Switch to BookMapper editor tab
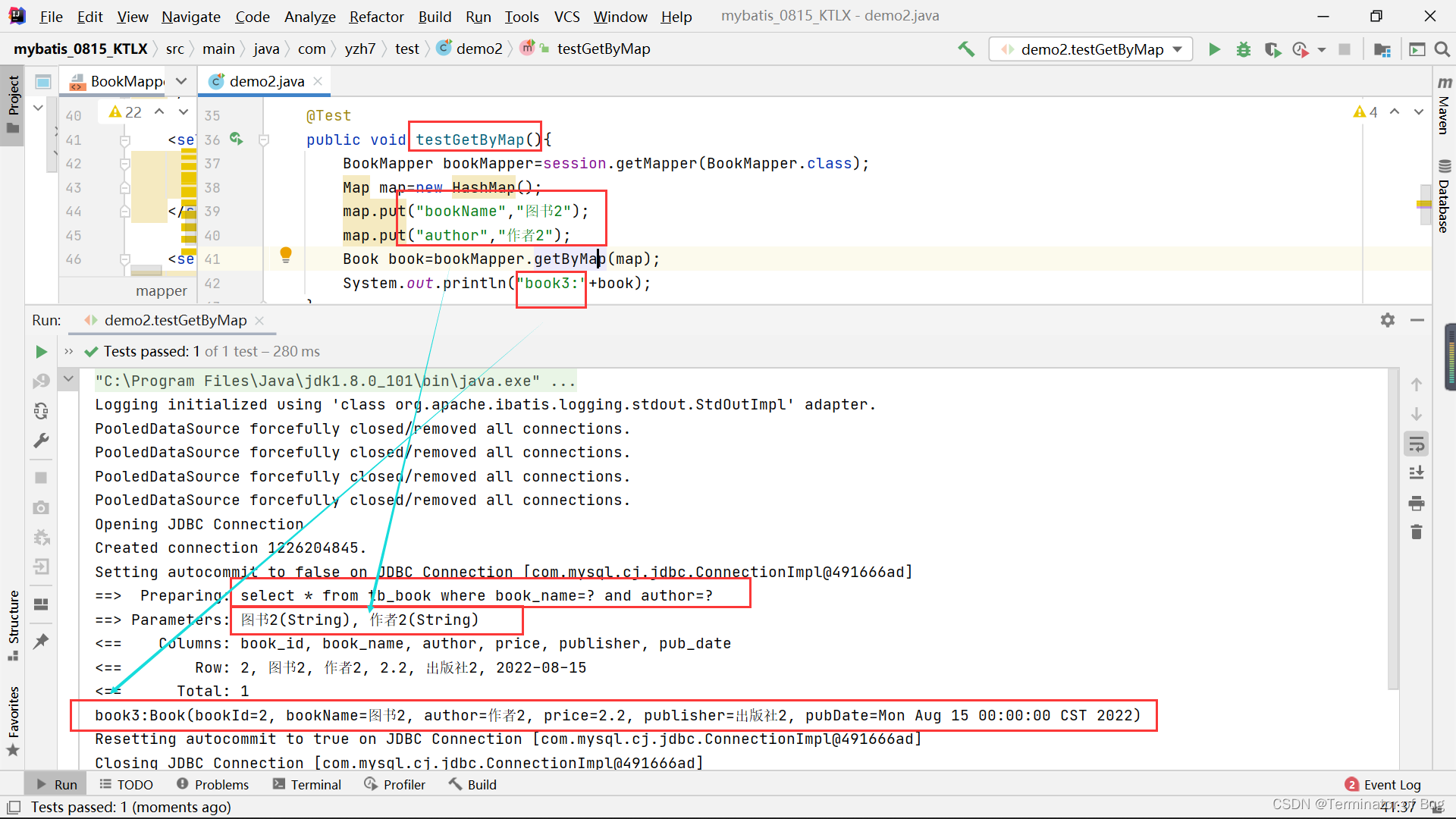This screenshot has height=819, width=1456. coord(118,81)
